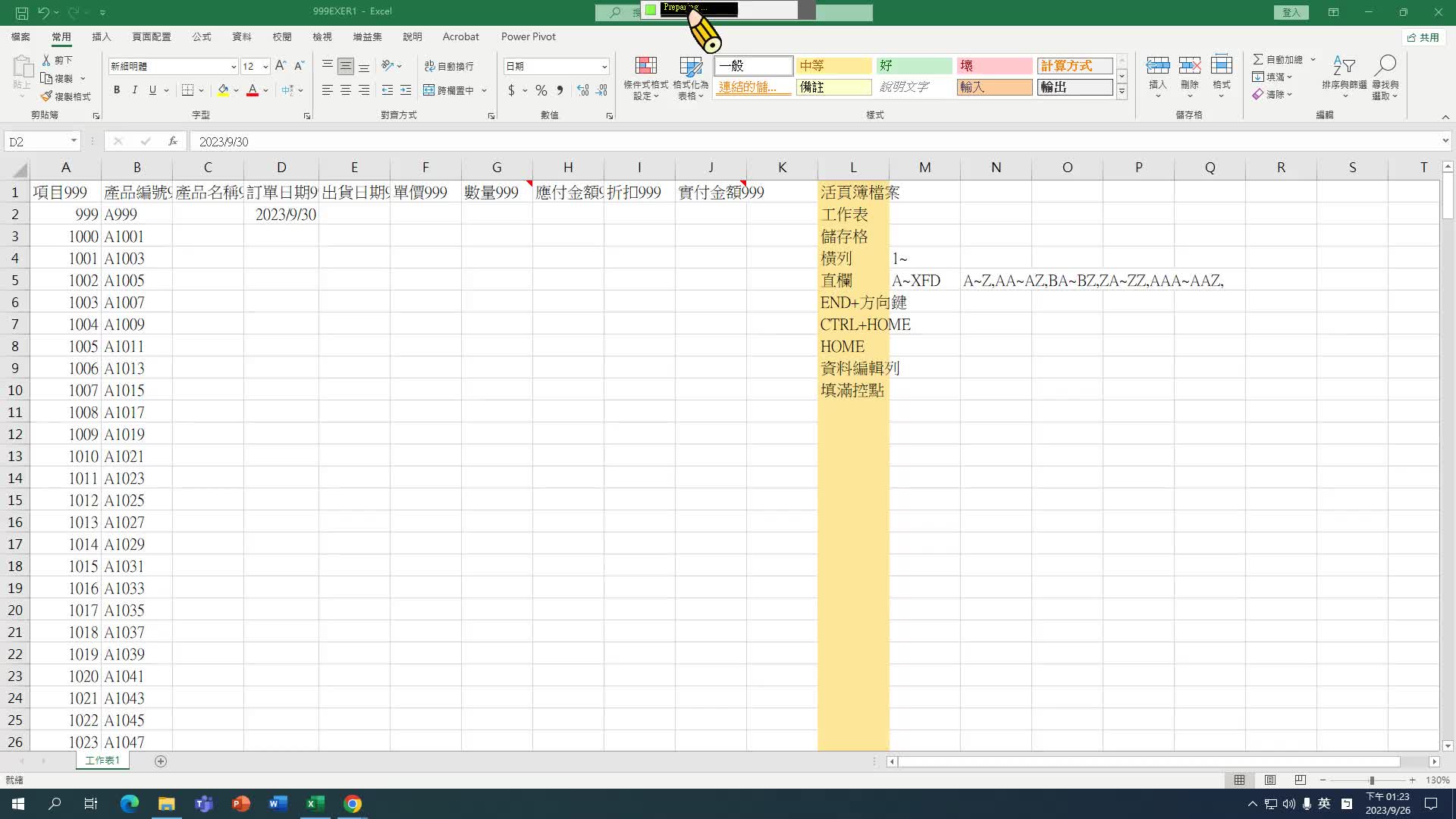Screen dimensions: 1456x819
Task: Open Sort & Filter (排序與篩選)
Action: coord(1344,77)
